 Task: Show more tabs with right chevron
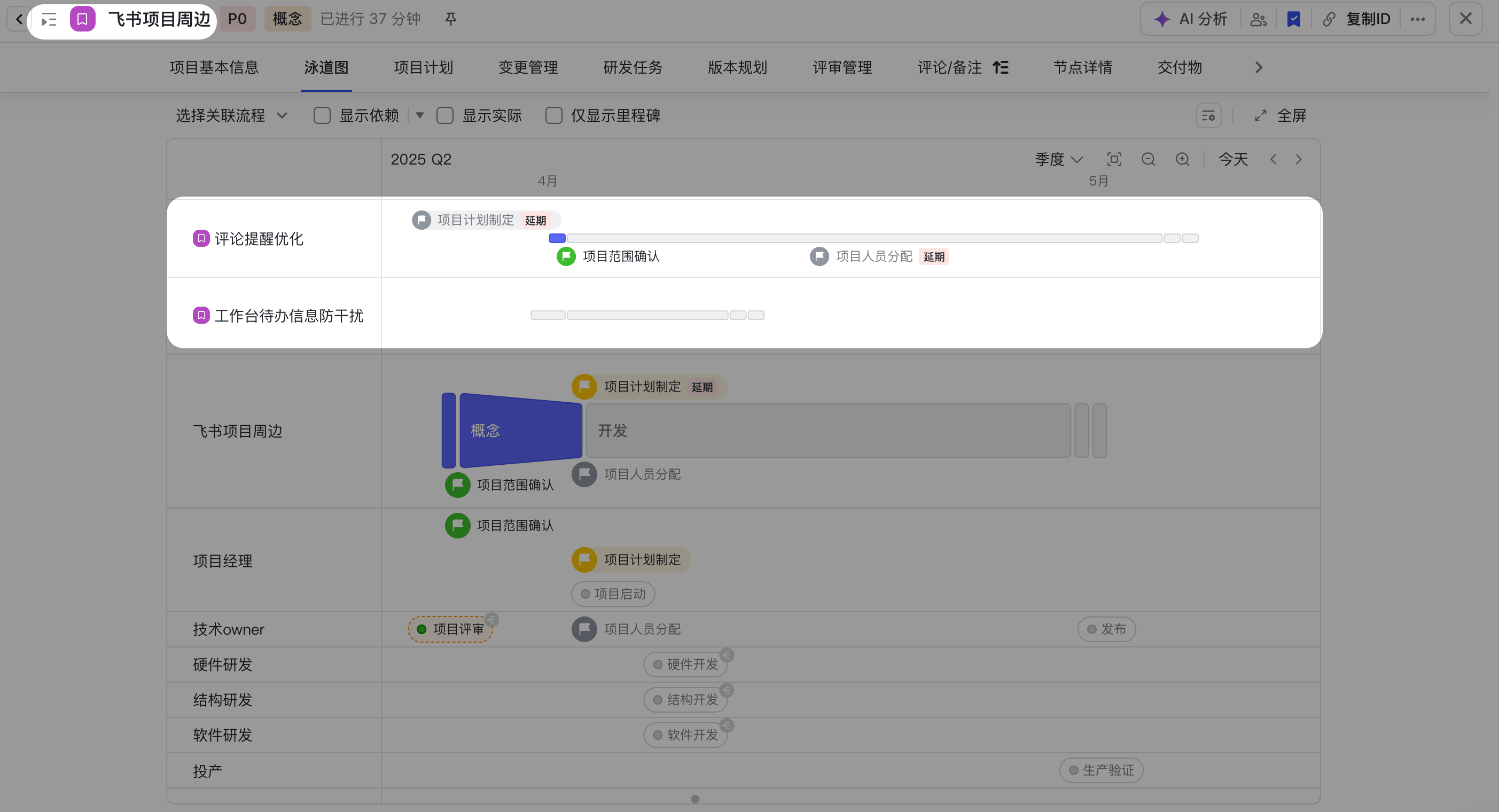1258,67
